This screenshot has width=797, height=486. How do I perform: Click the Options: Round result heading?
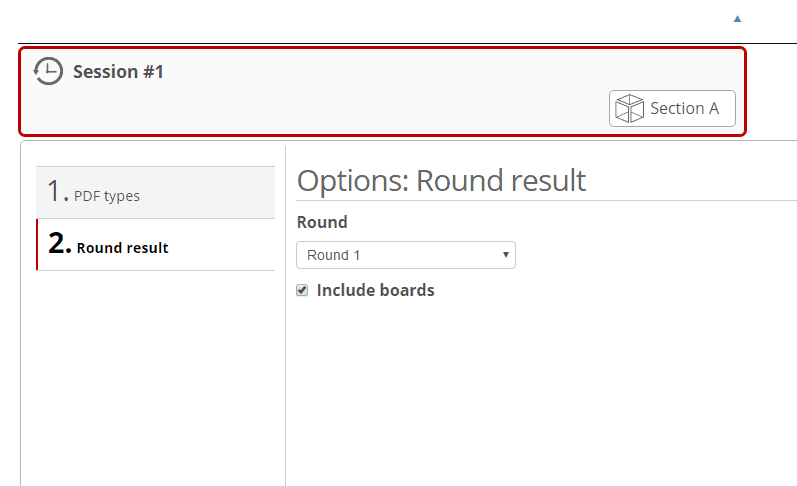coord(441,181)
